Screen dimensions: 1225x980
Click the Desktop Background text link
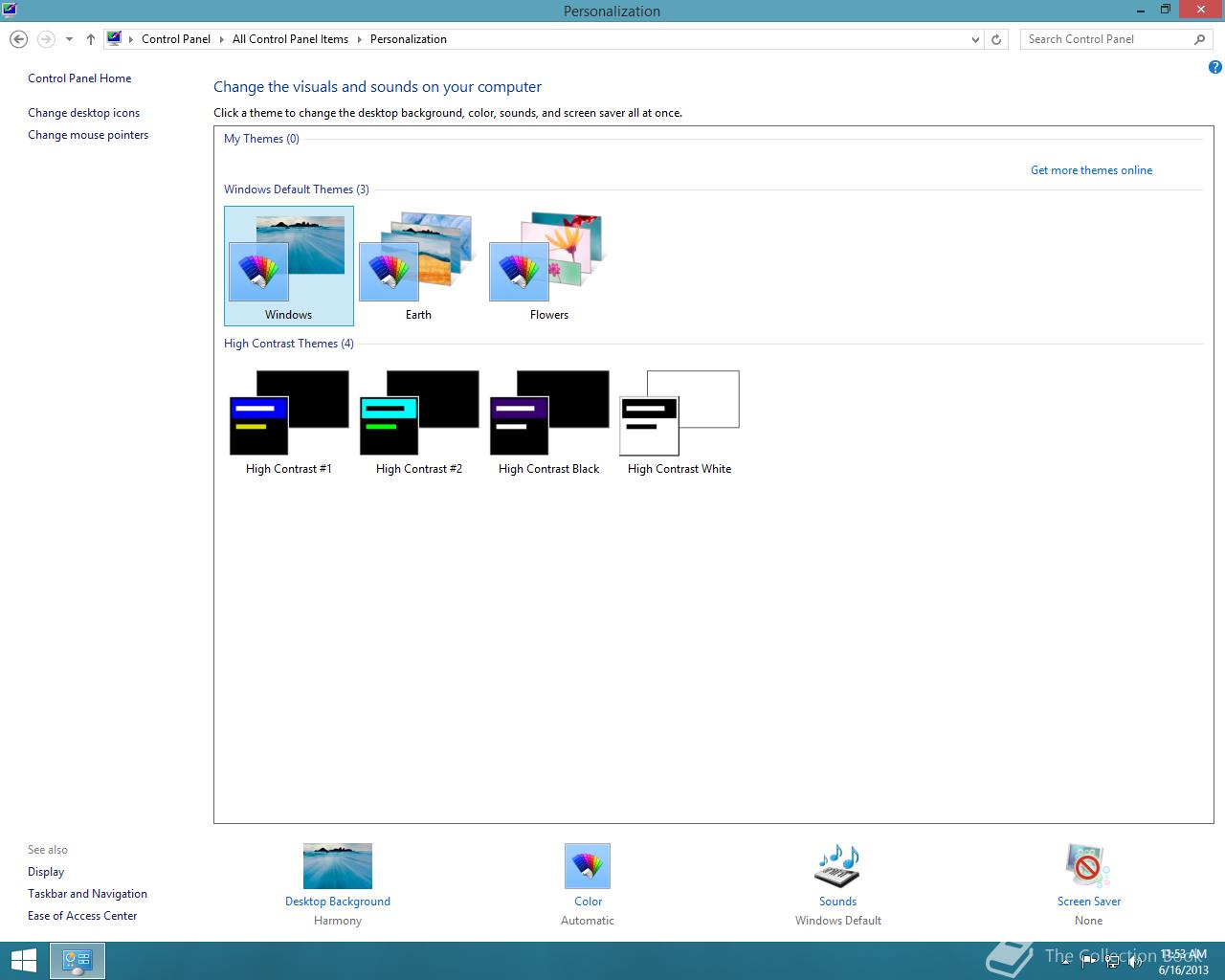[338, 902]
